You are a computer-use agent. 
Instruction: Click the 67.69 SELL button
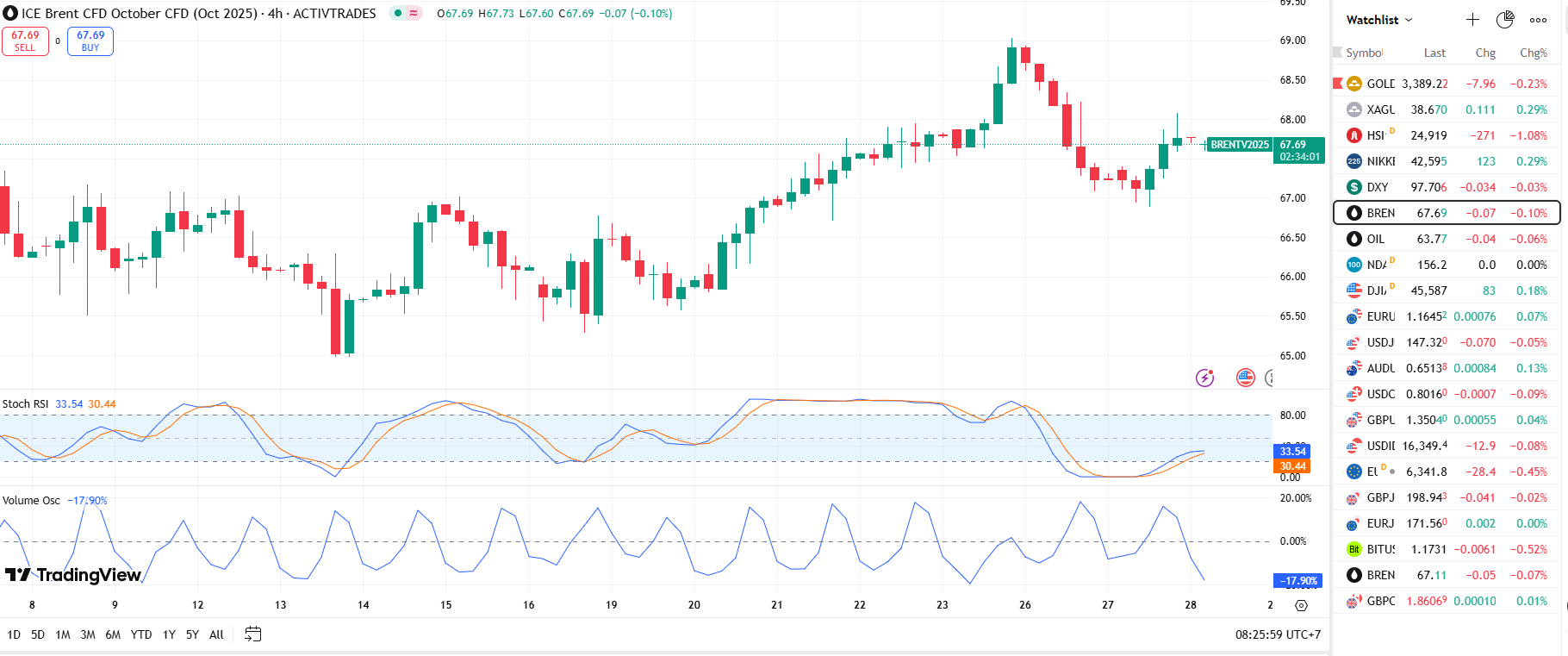point(25,41)
